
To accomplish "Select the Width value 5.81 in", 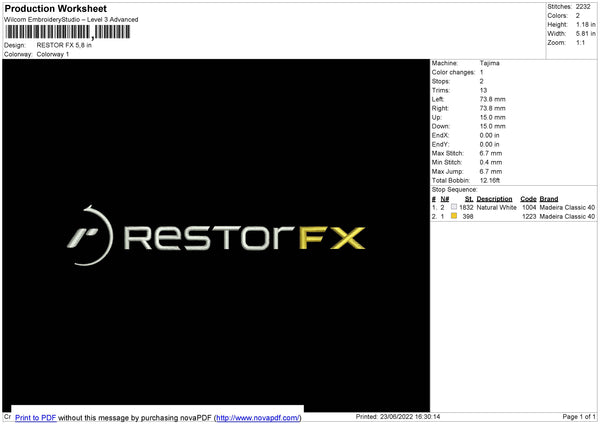I will point(586,34).
